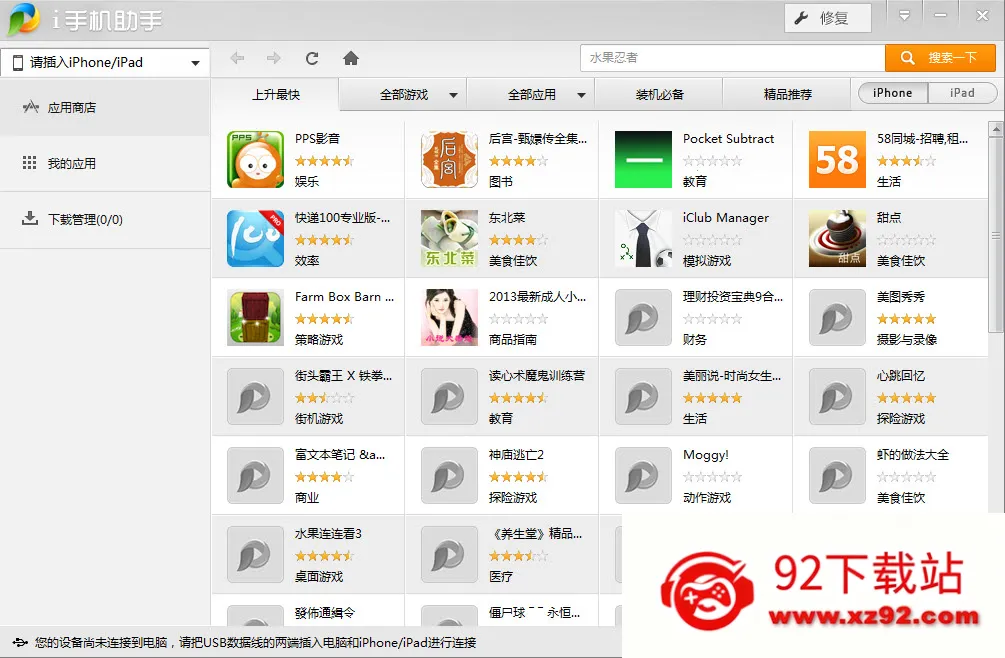Switch device filter to iPad
1005x658 pixels.
click(x=962, y=93)
